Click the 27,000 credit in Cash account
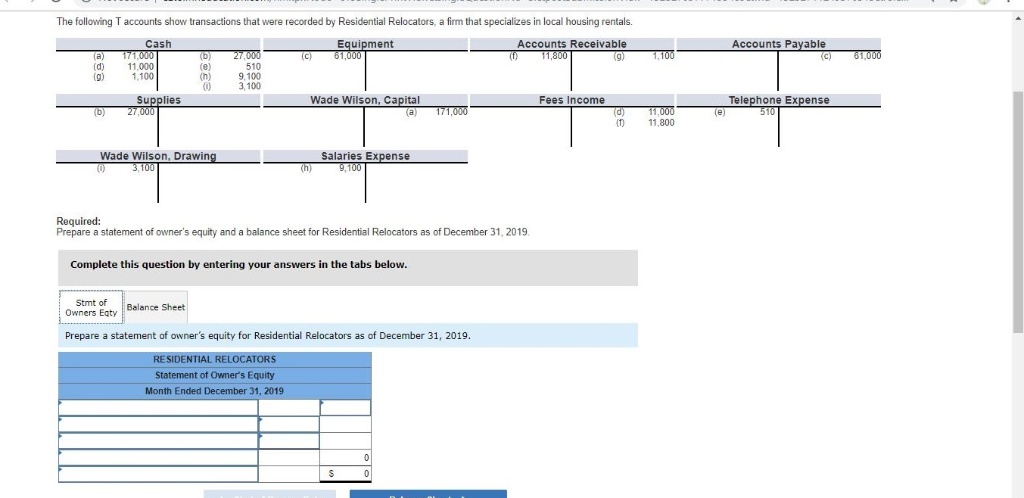Image resolution: width=1024 pixels, height=498 pixels. [x=247, y=56]
